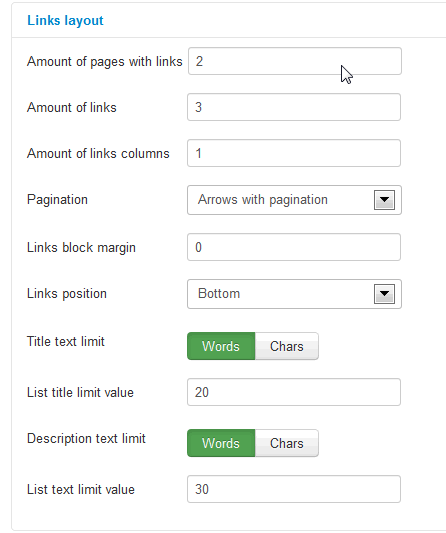The image size is (446, 533).
Task: Select Words for Title text limit
Action: coord(221,346)
